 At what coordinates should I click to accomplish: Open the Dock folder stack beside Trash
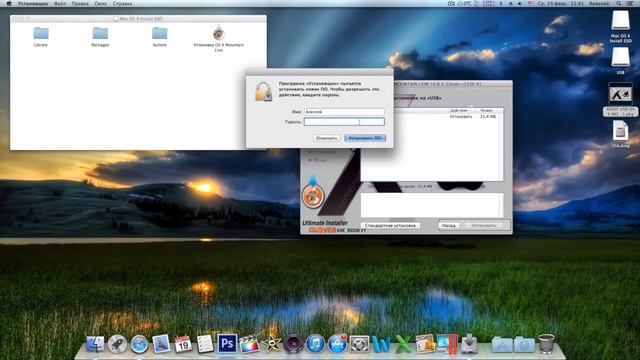[x=524, y=344]
